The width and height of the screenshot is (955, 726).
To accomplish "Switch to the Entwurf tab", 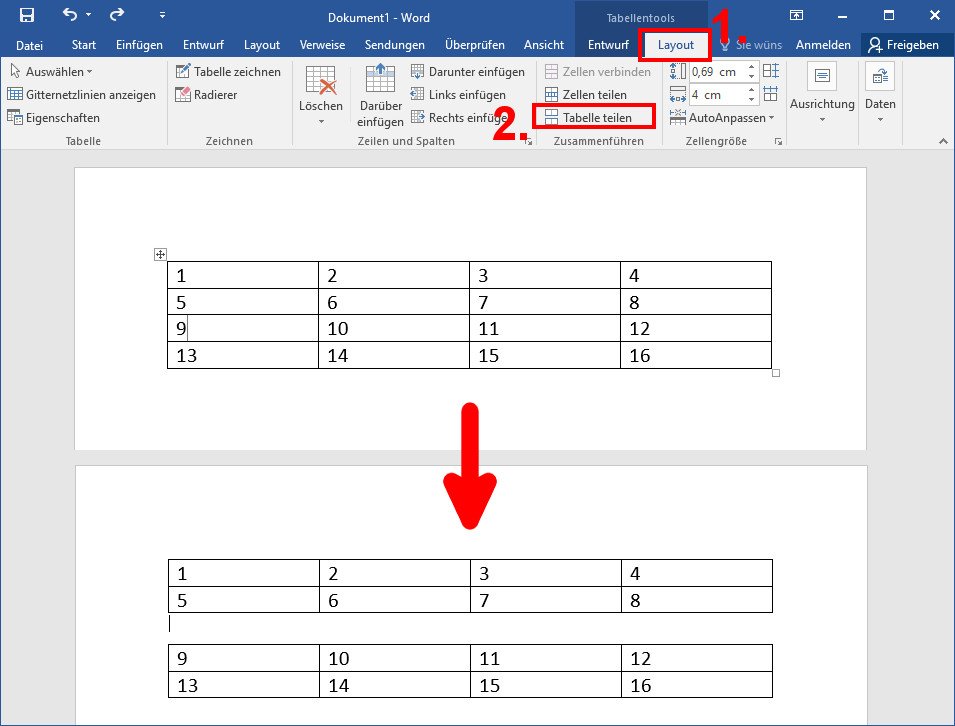I will (607, 44).
